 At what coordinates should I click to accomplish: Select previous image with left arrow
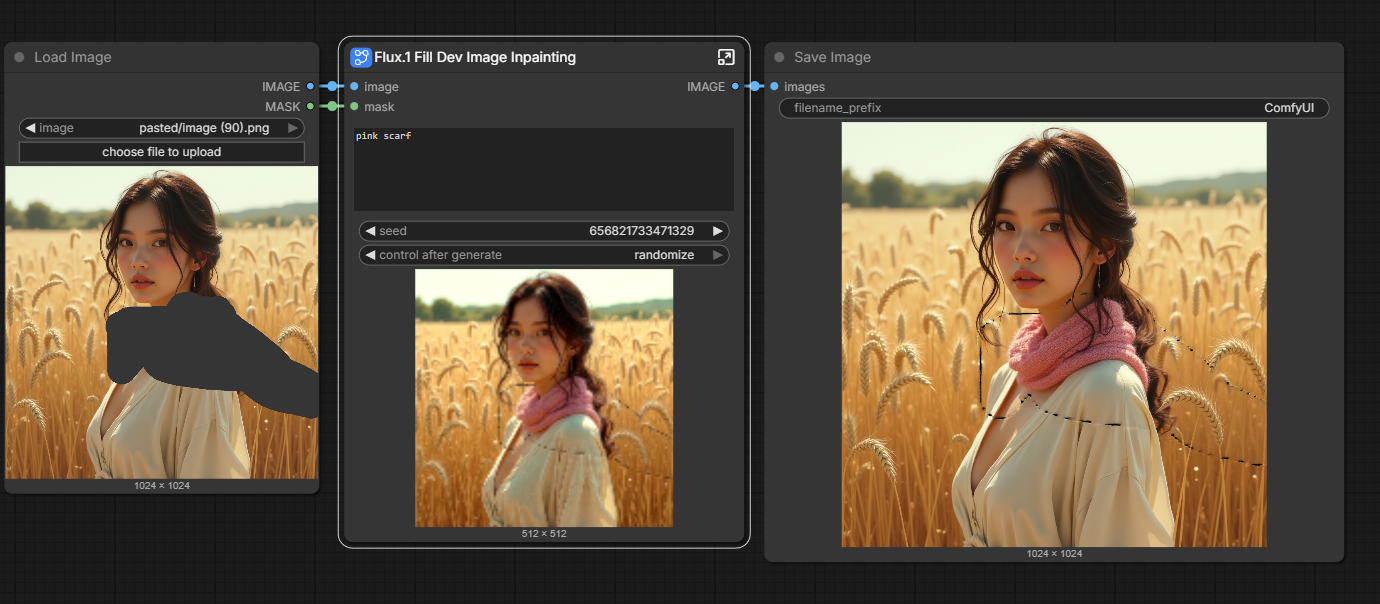30,128
